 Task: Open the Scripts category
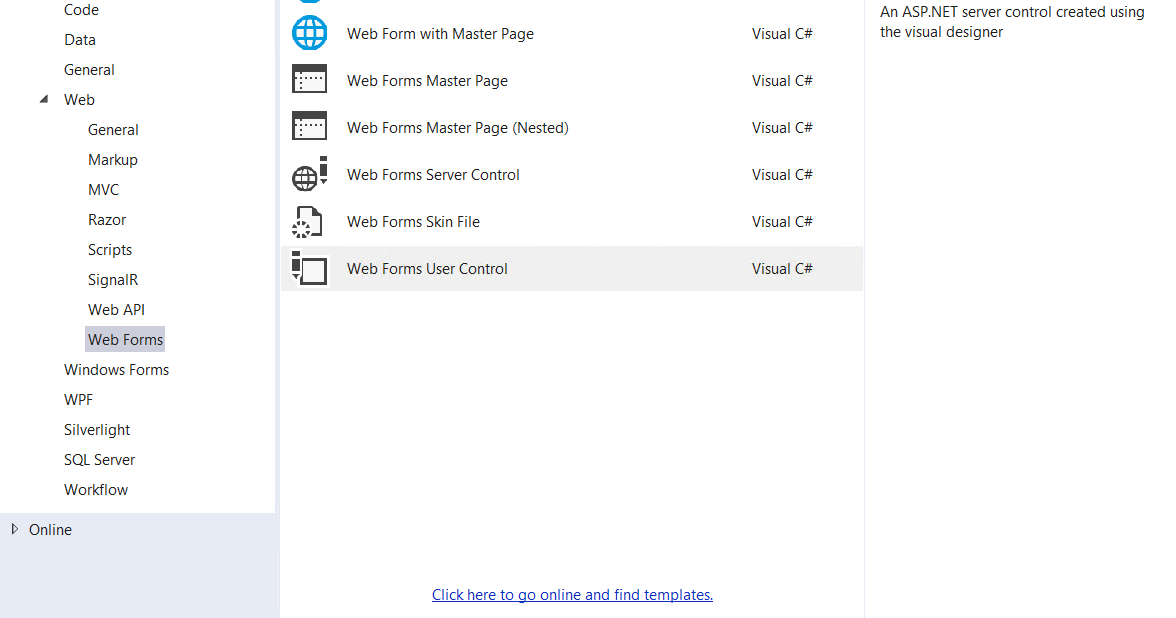[x=110, y=250]
